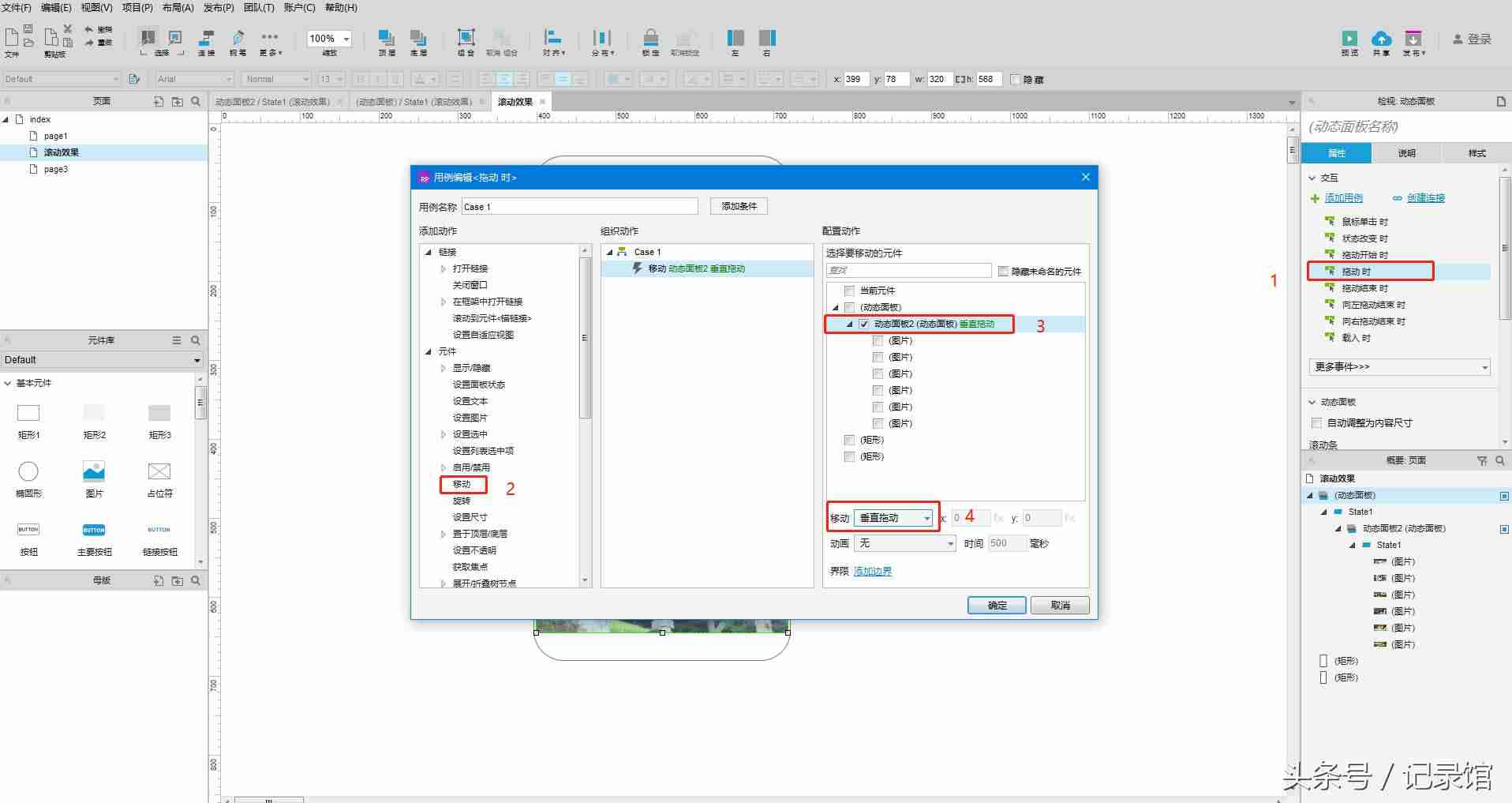Click the Publish (发布) toolbar icon
Viewport: 1512px width, 803px height.
[1413, 38]
